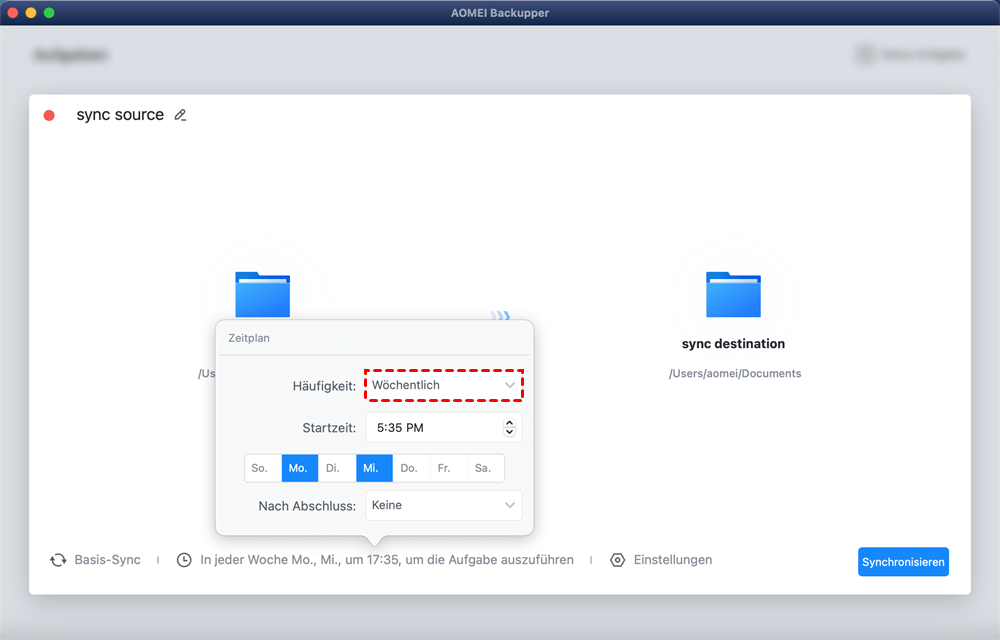Screen dimensions: 1000x640
Task: Click the Zeitplan popup heading
Action: pyautogui.click(x=249, y=338)
